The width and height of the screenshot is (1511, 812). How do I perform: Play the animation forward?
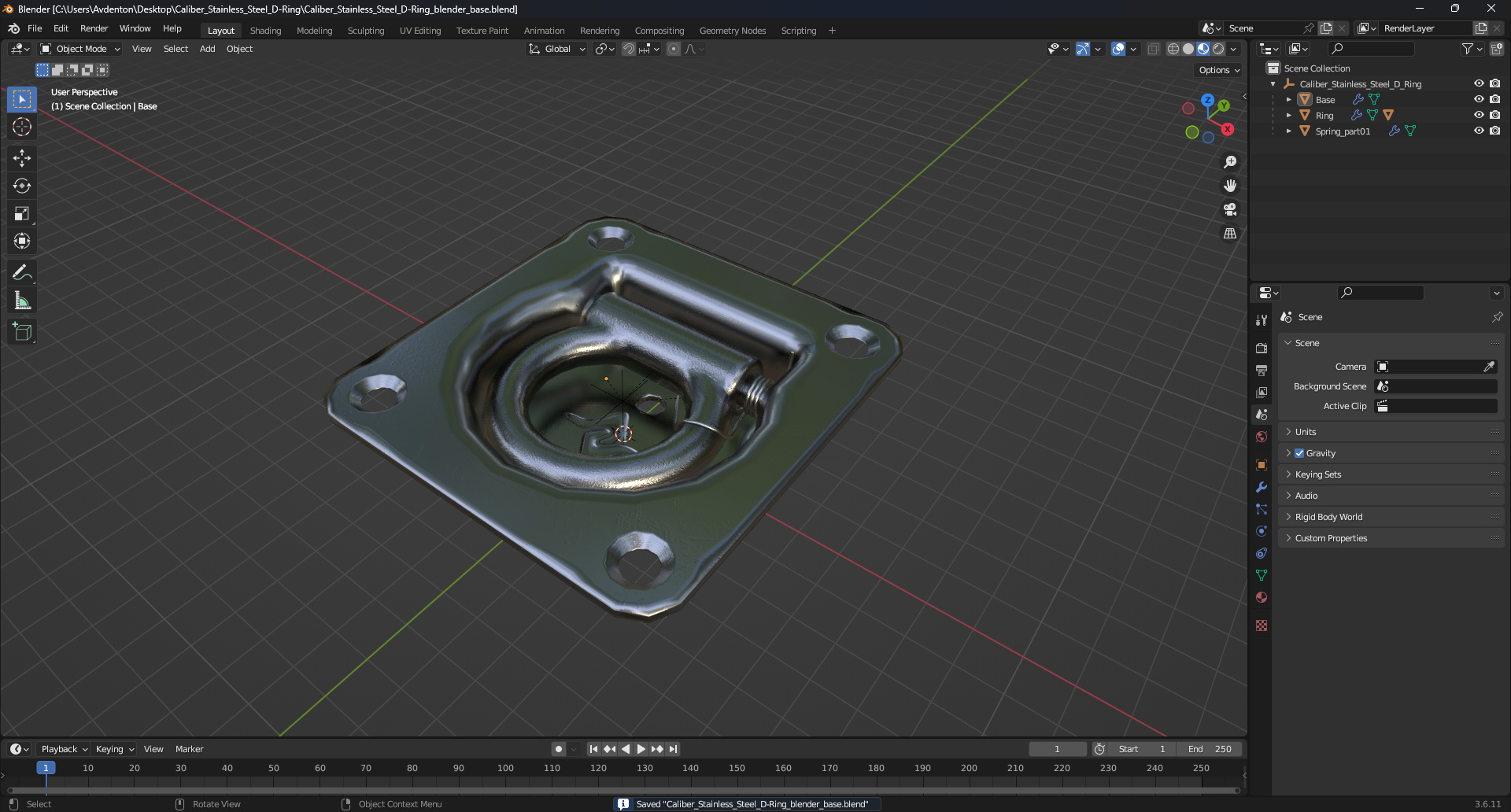(x=641, y=749)
